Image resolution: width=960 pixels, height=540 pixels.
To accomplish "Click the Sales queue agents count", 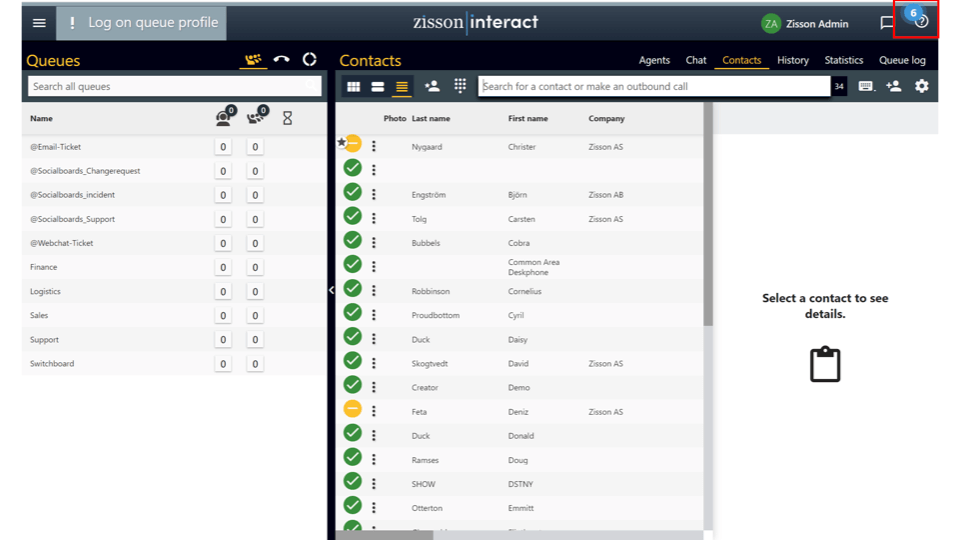I will click(223, 315).
